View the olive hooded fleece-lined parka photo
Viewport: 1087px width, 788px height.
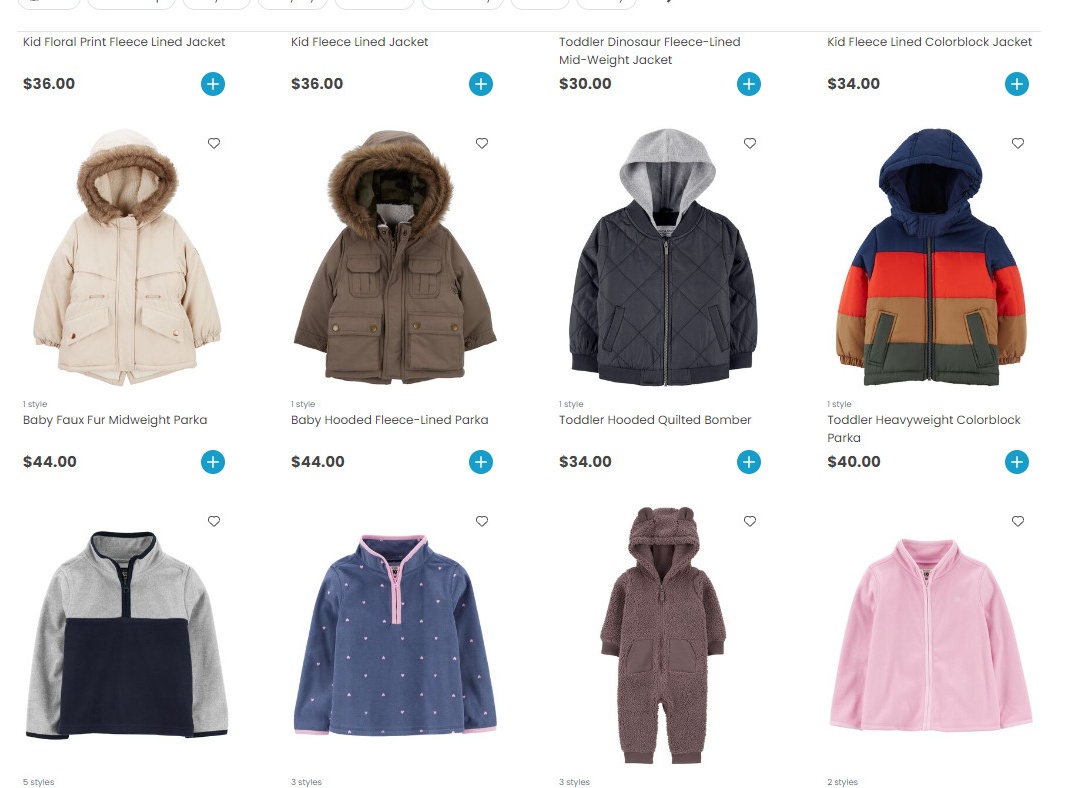[x=394, y=256]
